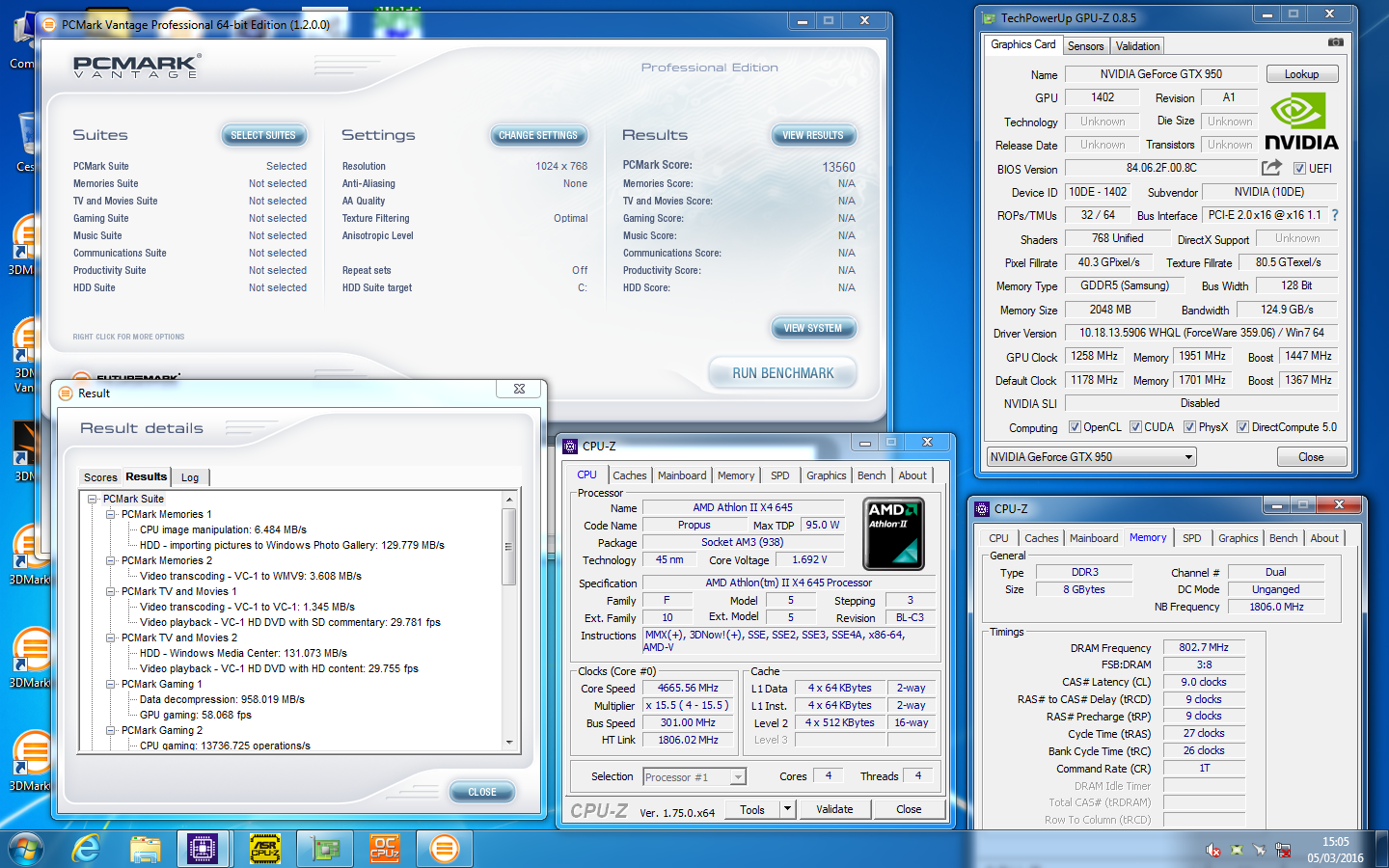Toggle the PhysX checkbox

point(1190,427)
